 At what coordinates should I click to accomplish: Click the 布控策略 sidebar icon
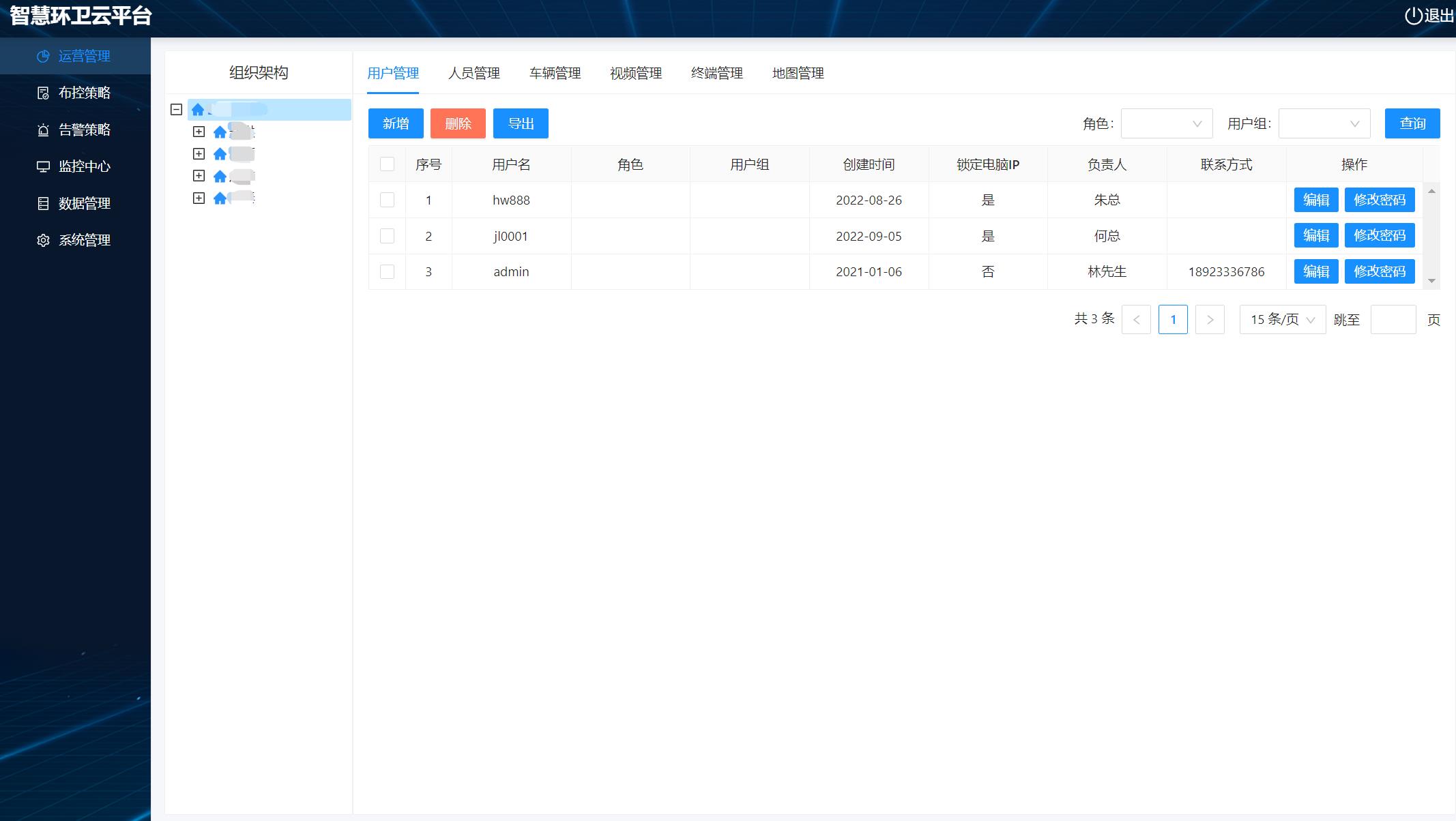pos(43,93)
